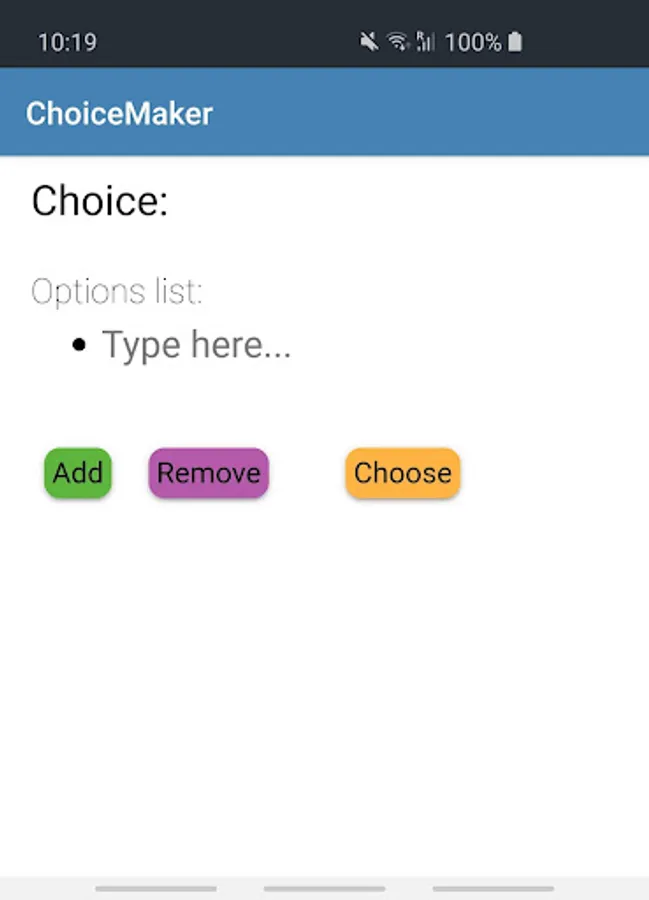The image size is (649, 900).
Task: Tap the left navigation bar handle
Action: [156, 888]
